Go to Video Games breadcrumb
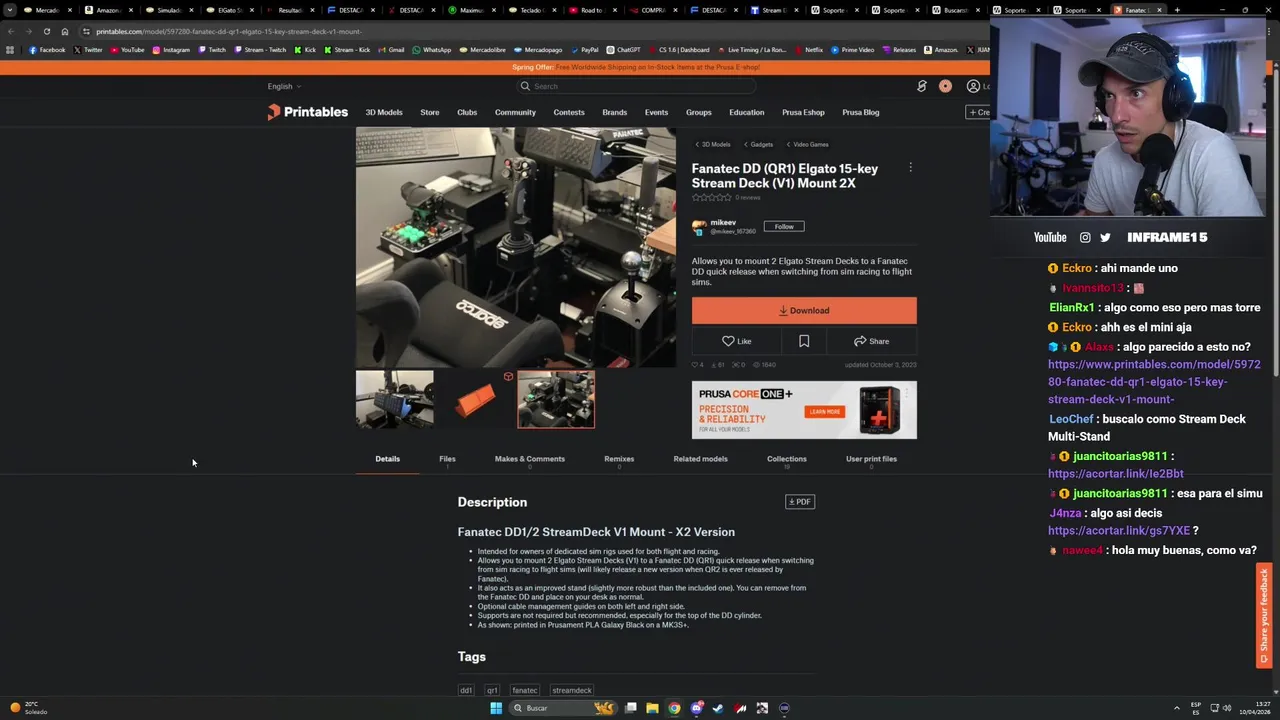The width and height of the screenshot is (1280, 720). (808, 144)
